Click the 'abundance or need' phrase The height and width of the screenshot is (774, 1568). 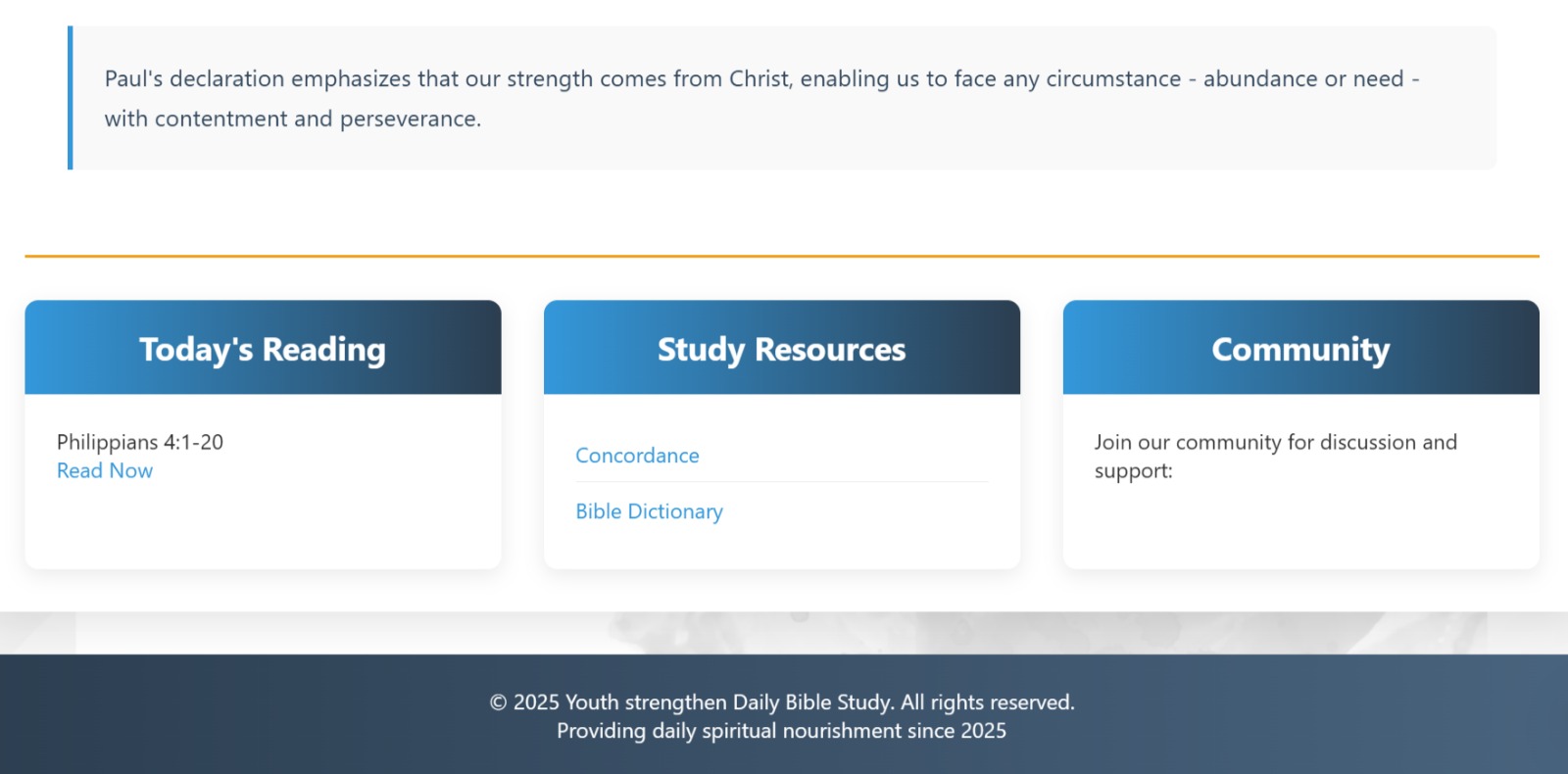point(1303,79)
